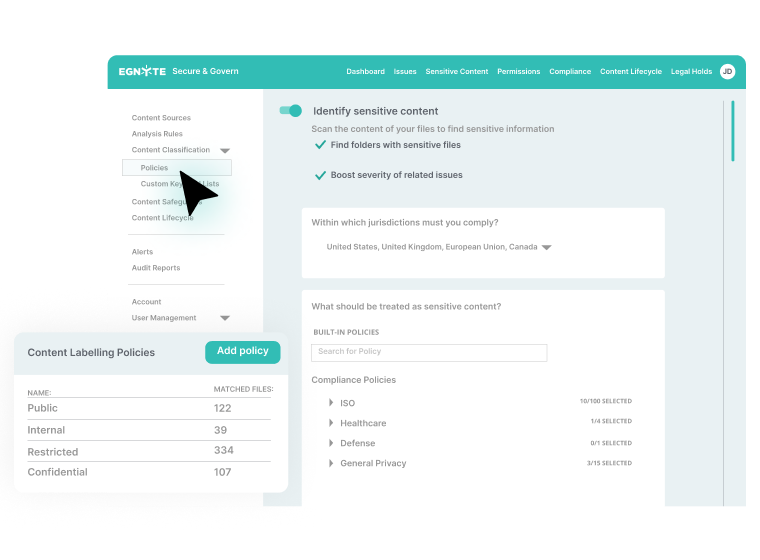Screen dimensions: 760x560
Task: Expand the General Privacy policy group
Action: click(331, 463)
